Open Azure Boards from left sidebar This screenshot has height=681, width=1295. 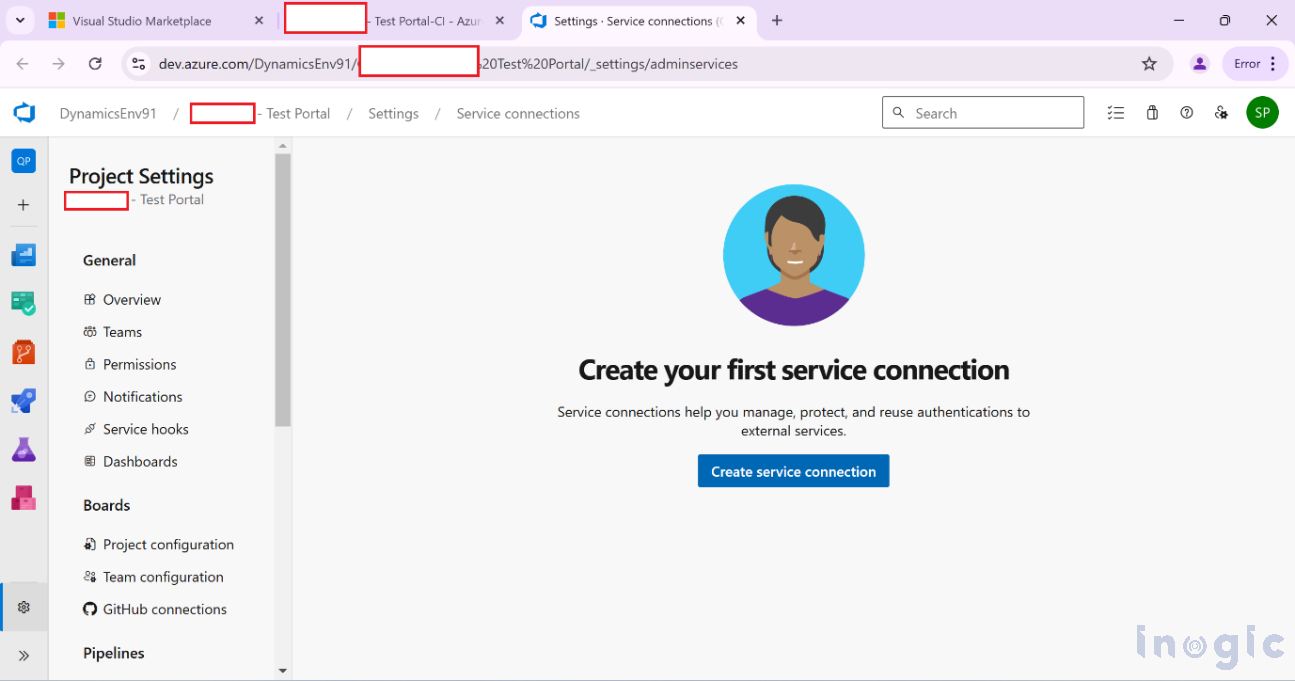click(24, 303)
